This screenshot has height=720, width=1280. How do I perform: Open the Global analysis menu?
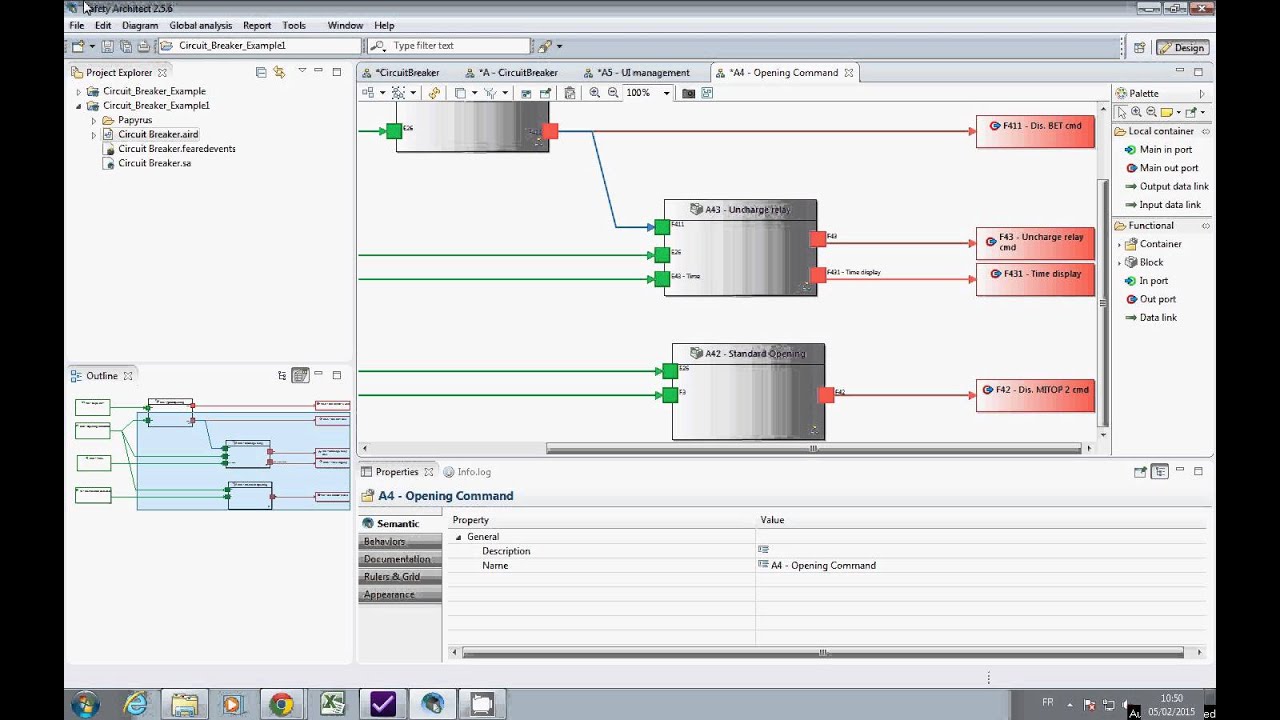pyautogui.click(x=201, y=25)
